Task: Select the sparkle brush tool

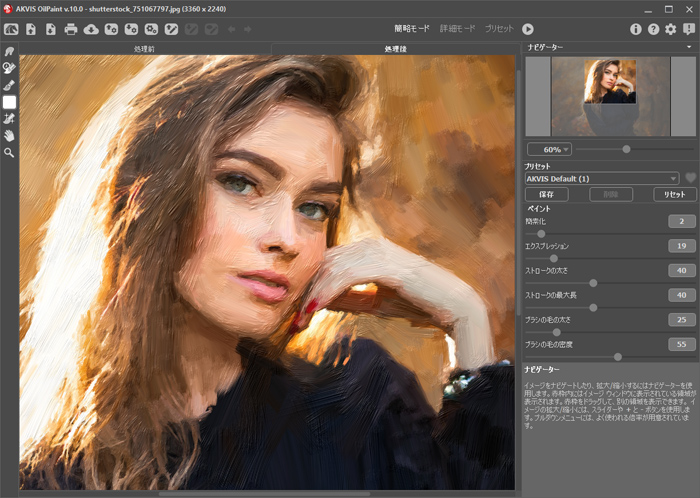Action: click(9, 119)
